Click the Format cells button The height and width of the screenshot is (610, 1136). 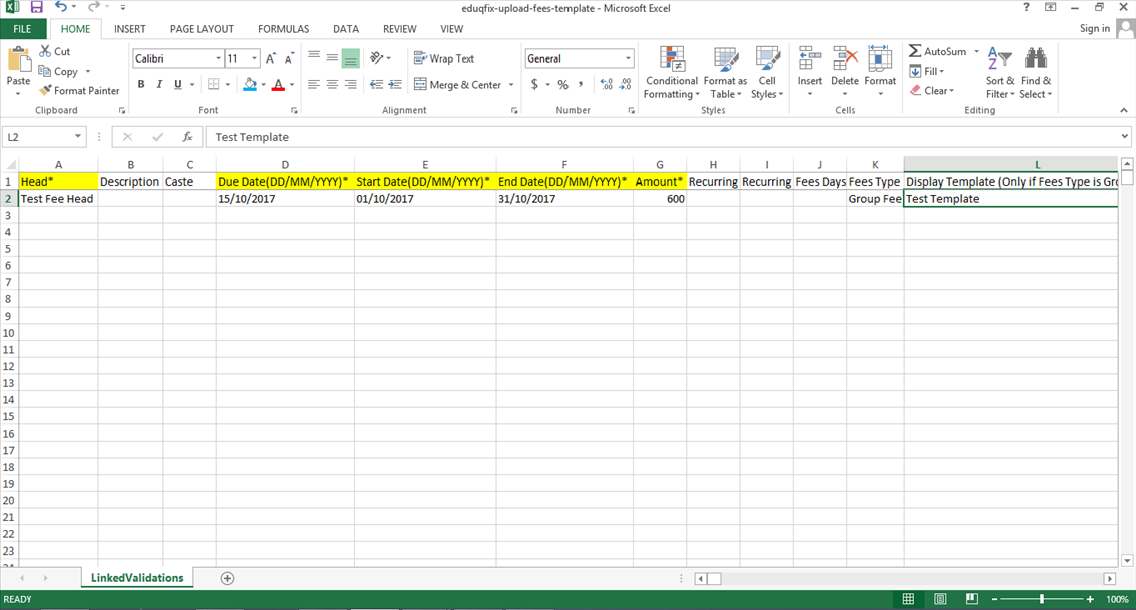tap(880, 71)
